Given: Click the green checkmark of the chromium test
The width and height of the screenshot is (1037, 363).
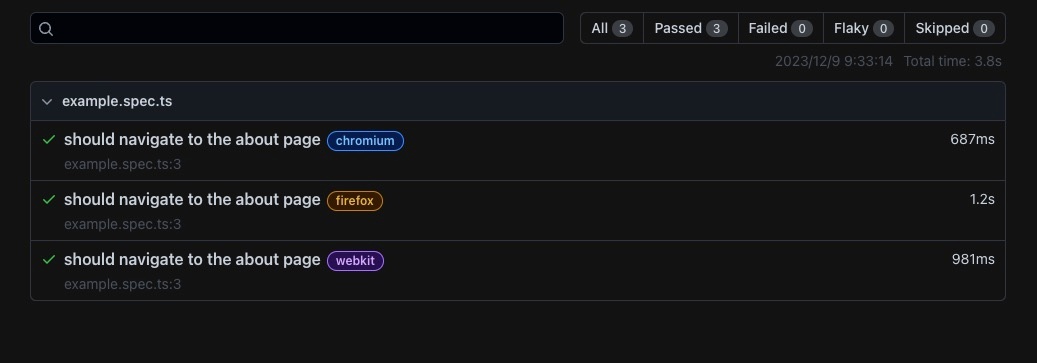Looking at the screenshot, I should tap(48, 140).
